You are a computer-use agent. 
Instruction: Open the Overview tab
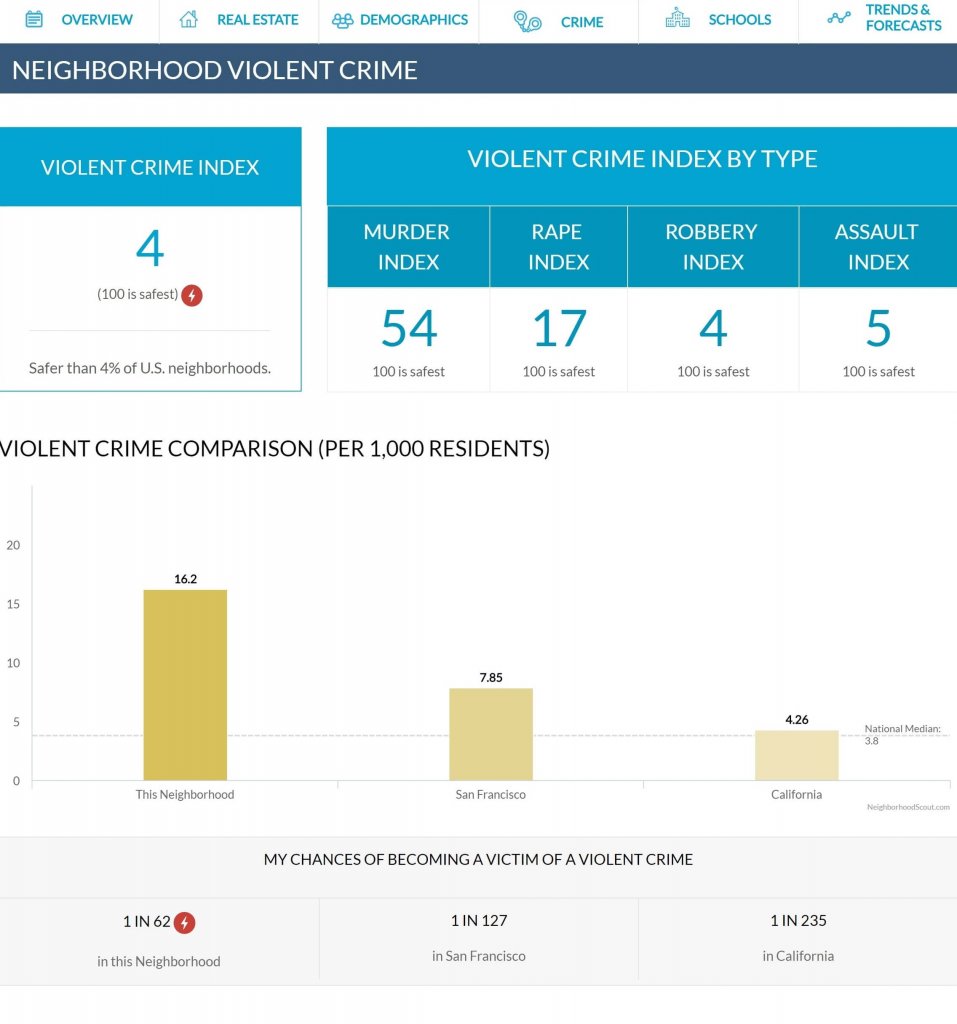pyautogui.click(x=97, y=20)
